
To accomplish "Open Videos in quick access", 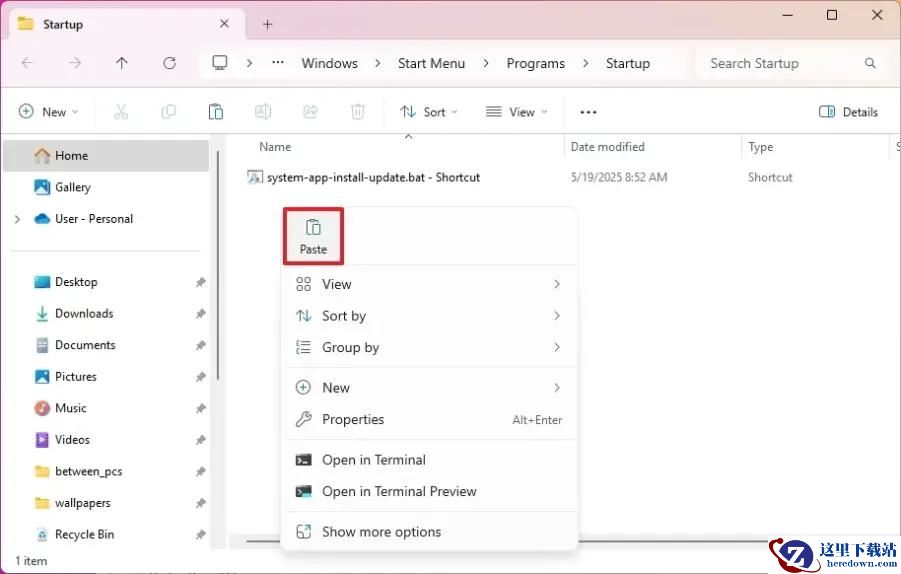I will click(106, 440).
